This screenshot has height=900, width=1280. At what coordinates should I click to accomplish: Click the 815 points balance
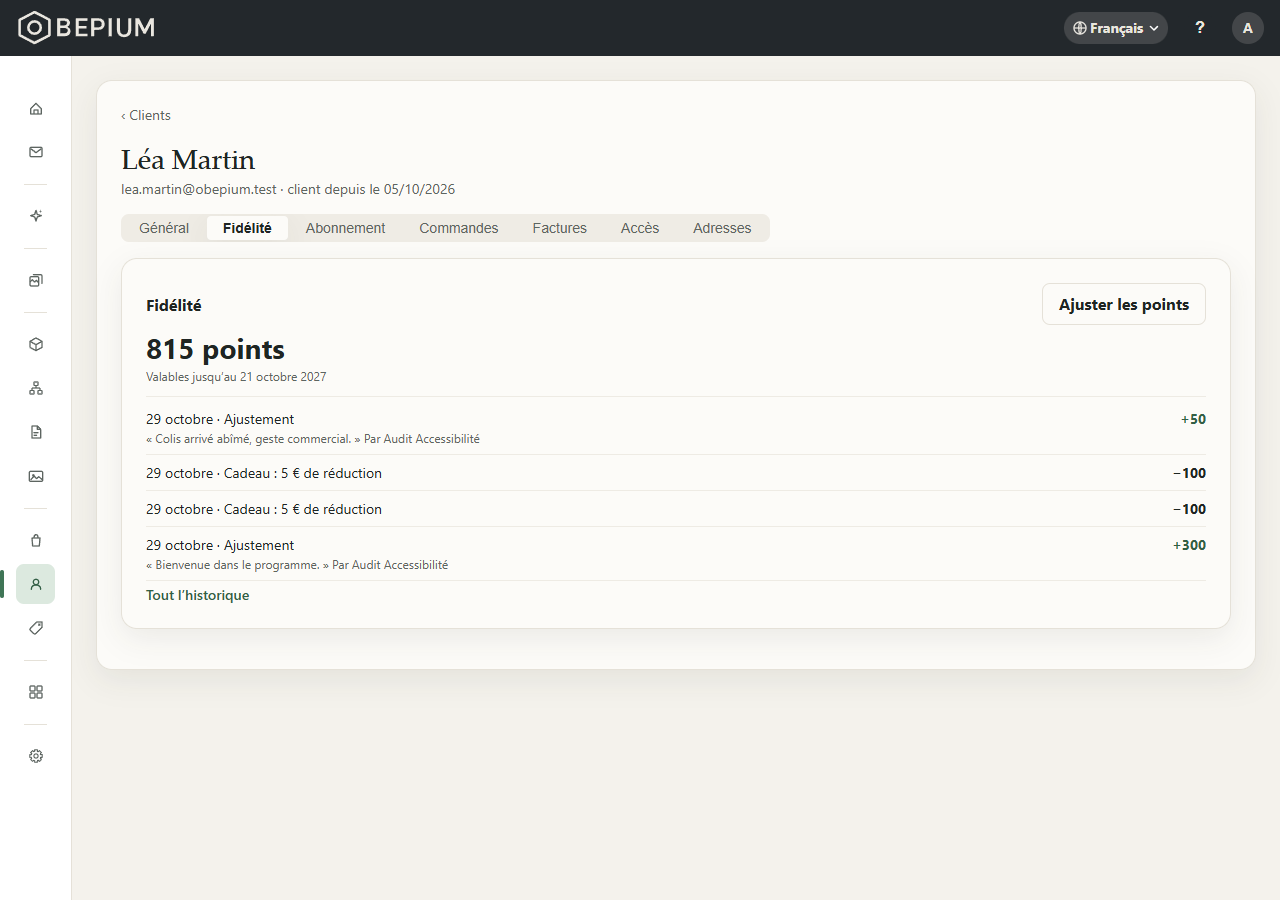(215, 349)
